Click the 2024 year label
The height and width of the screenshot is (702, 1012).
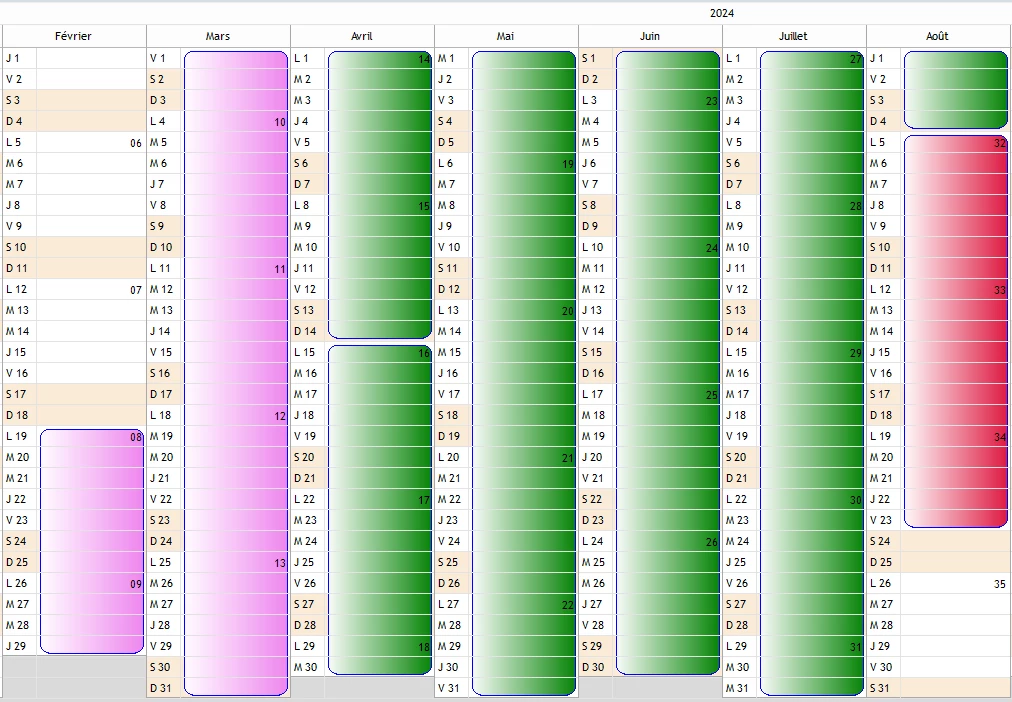tap(722, 13)
